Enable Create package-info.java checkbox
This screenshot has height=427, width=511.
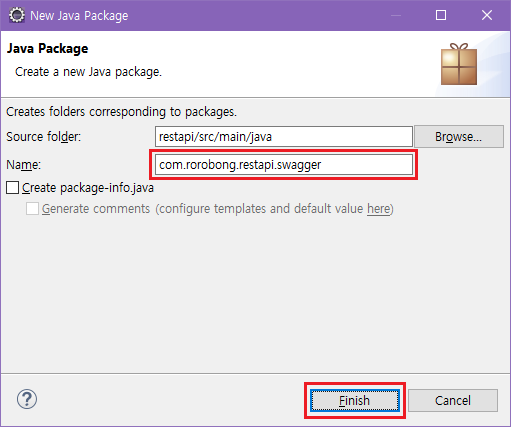tap(12, 188)
